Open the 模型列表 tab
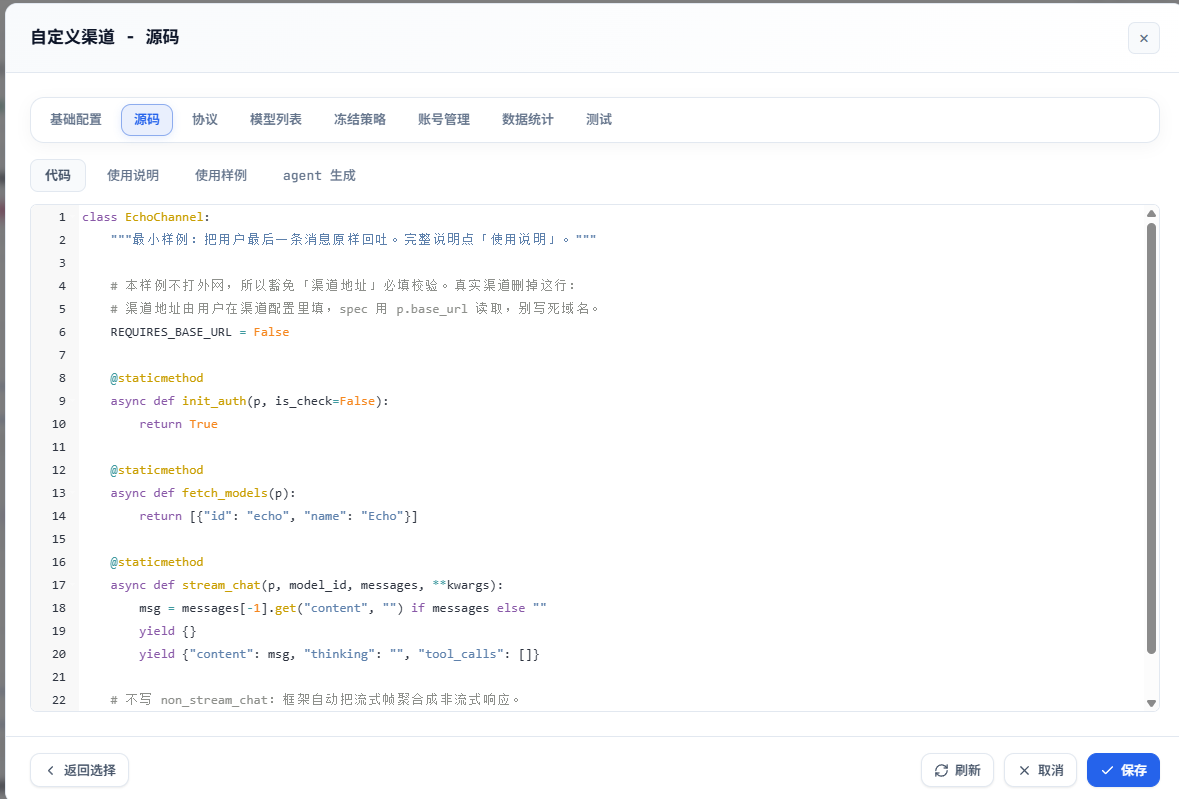The image size is (1179, 799). click(276, 120)
